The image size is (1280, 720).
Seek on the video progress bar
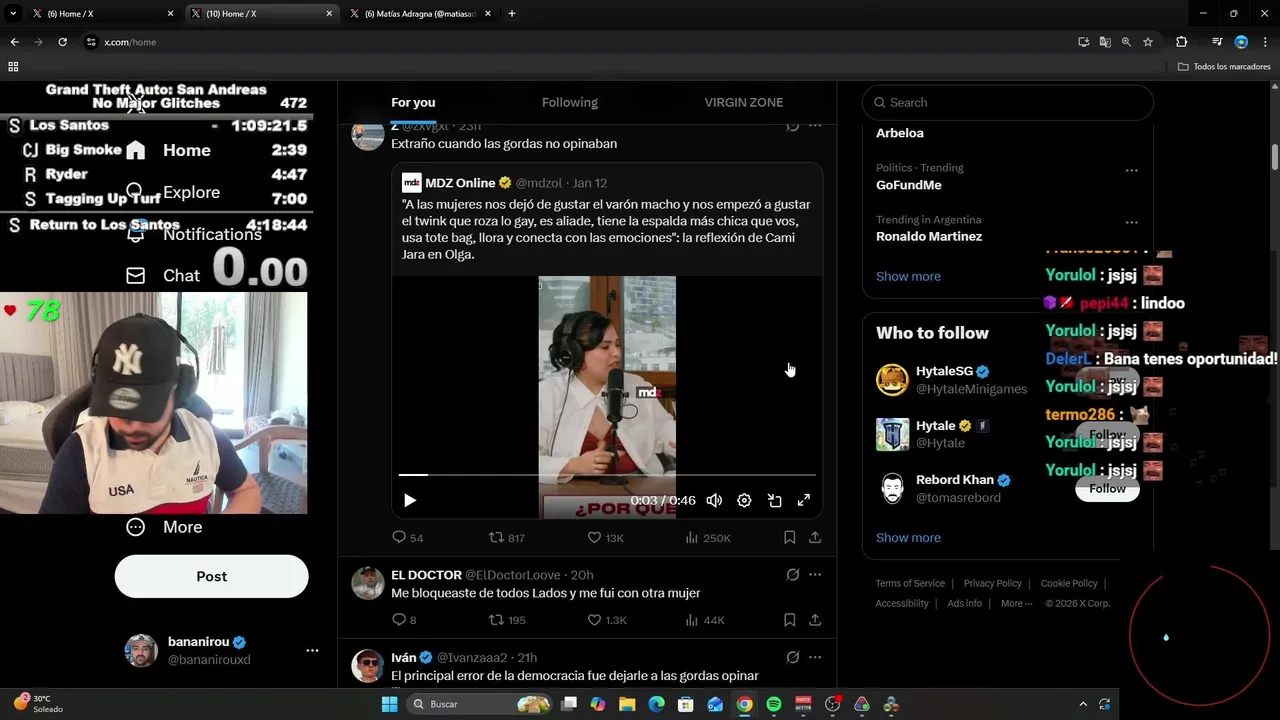click(x=607, y=475)
